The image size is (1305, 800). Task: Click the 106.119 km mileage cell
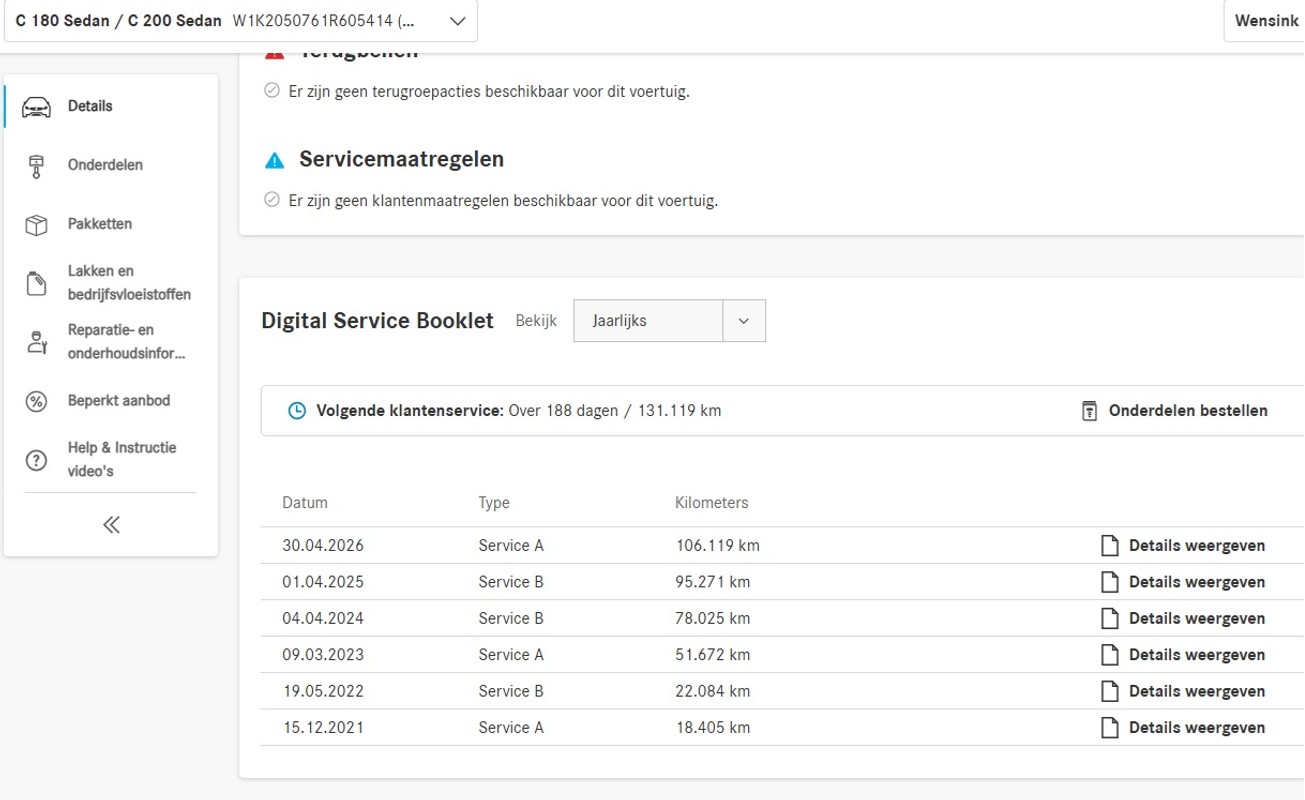[717, 546]
